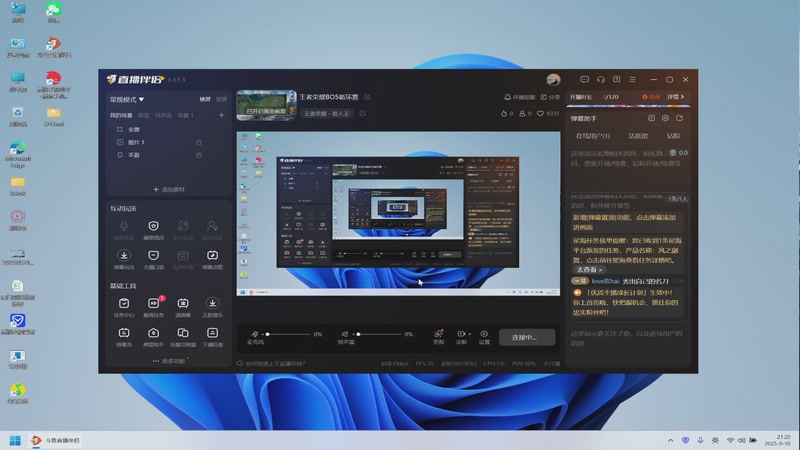
Task: Click the 去查看 link in task reminder
Action: click(x=589, y=269)
